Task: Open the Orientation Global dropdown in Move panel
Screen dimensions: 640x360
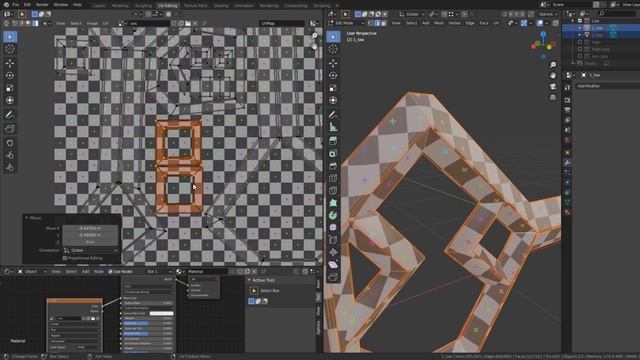Action: [91, 250]
